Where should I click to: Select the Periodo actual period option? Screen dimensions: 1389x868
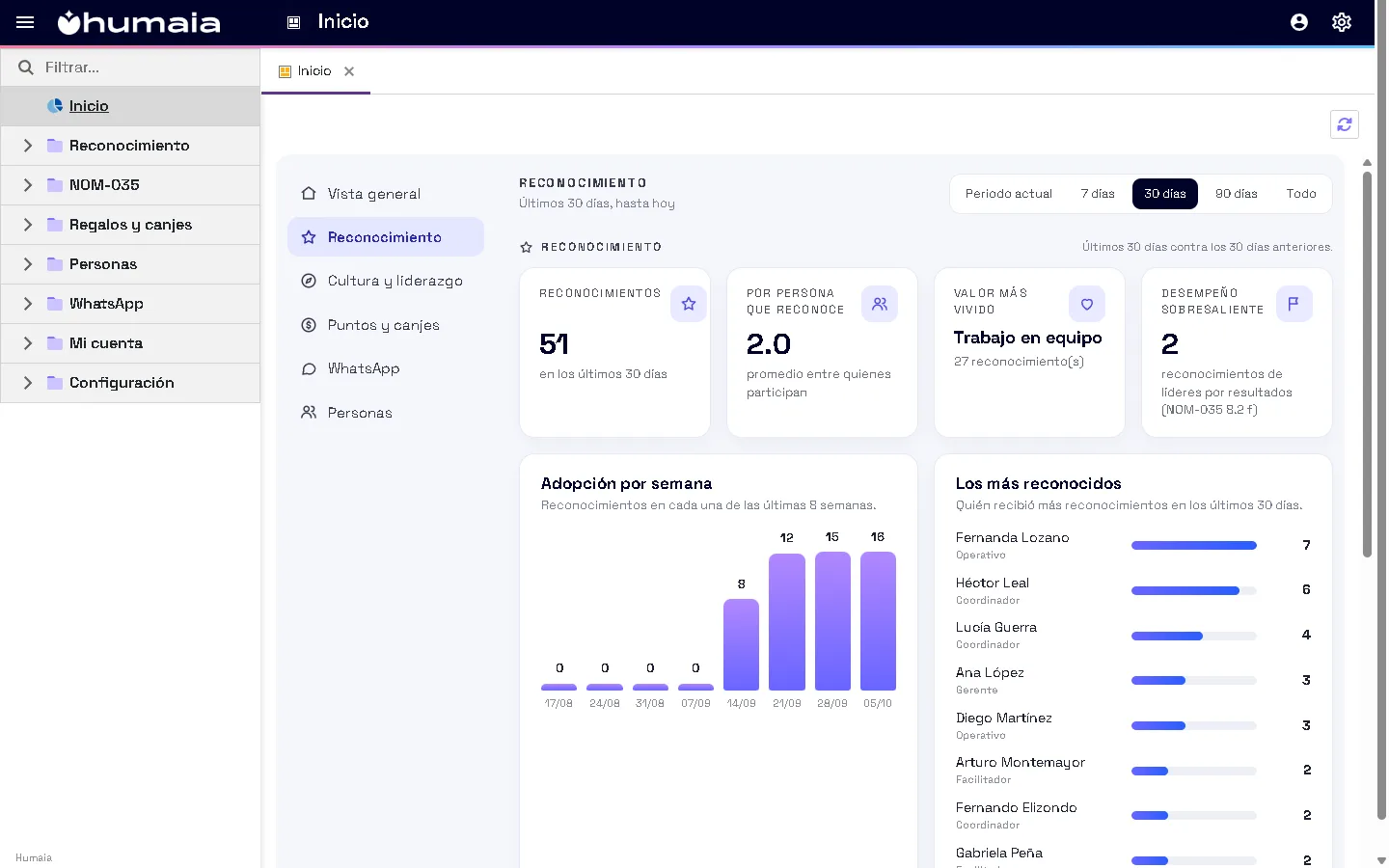pyautogui.click(x=1009, y=194)
